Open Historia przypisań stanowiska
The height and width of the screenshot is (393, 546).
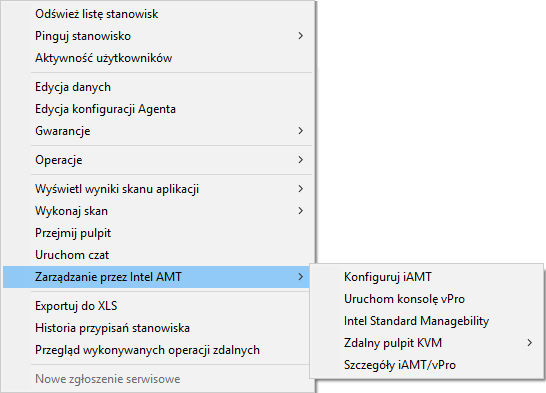[x=156, y=328]
